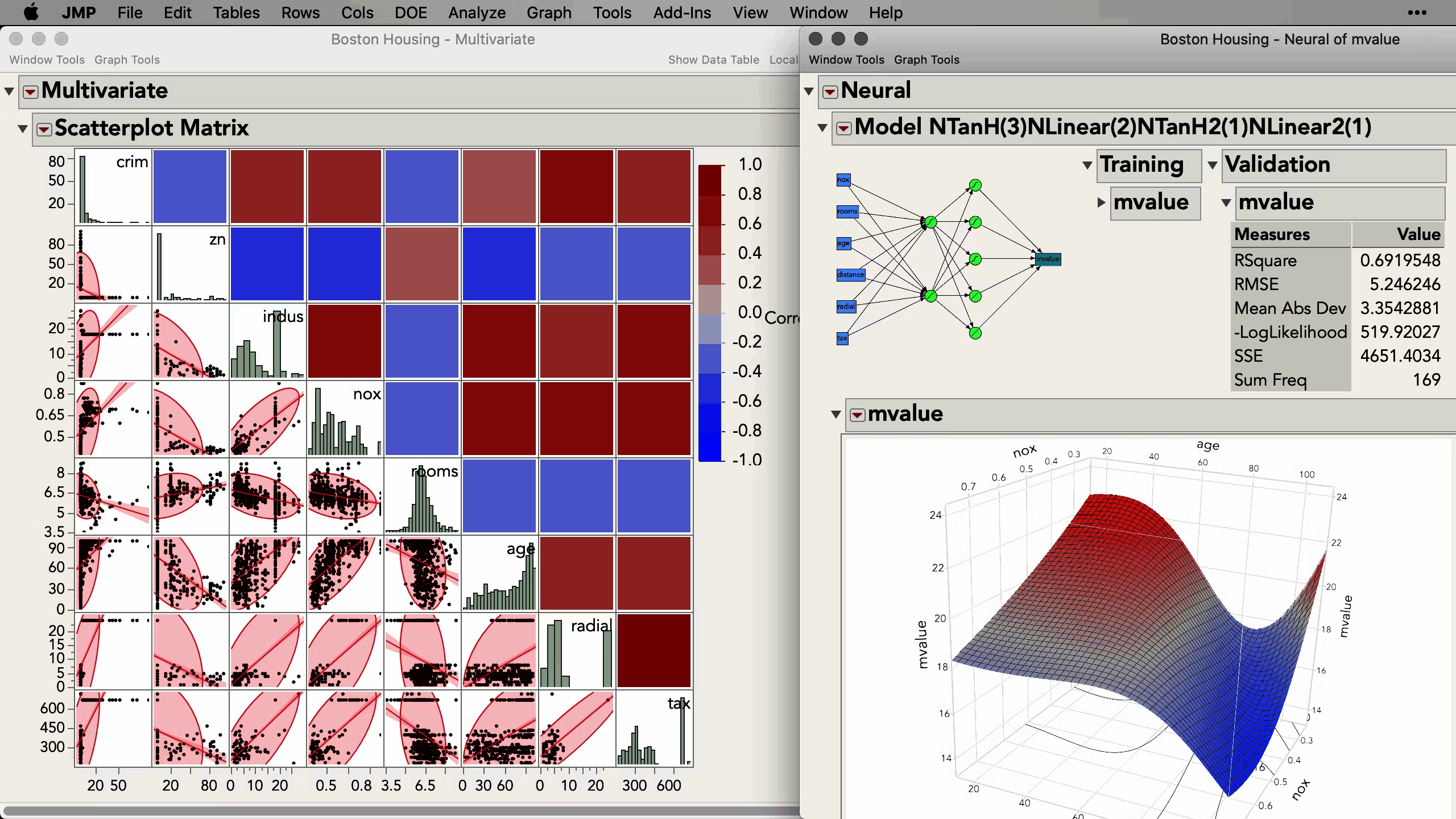Open the Analyze menu

click(x=477, y=13)
